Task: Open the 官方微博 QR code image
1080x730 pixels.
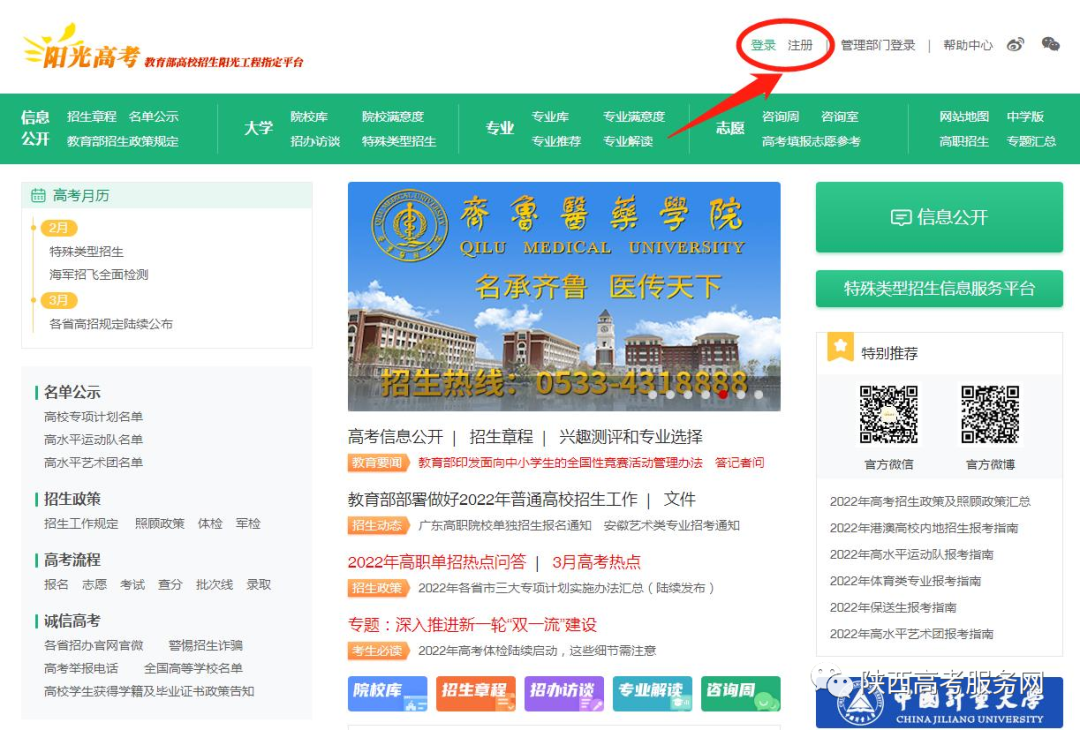Action: tap(990, 414)
